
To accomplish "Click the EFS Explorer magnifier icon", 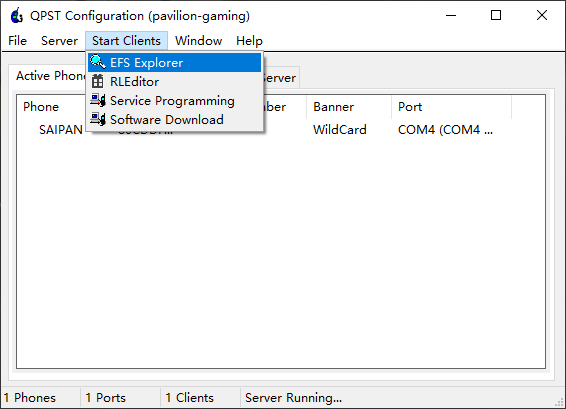I will pos(97,62).
